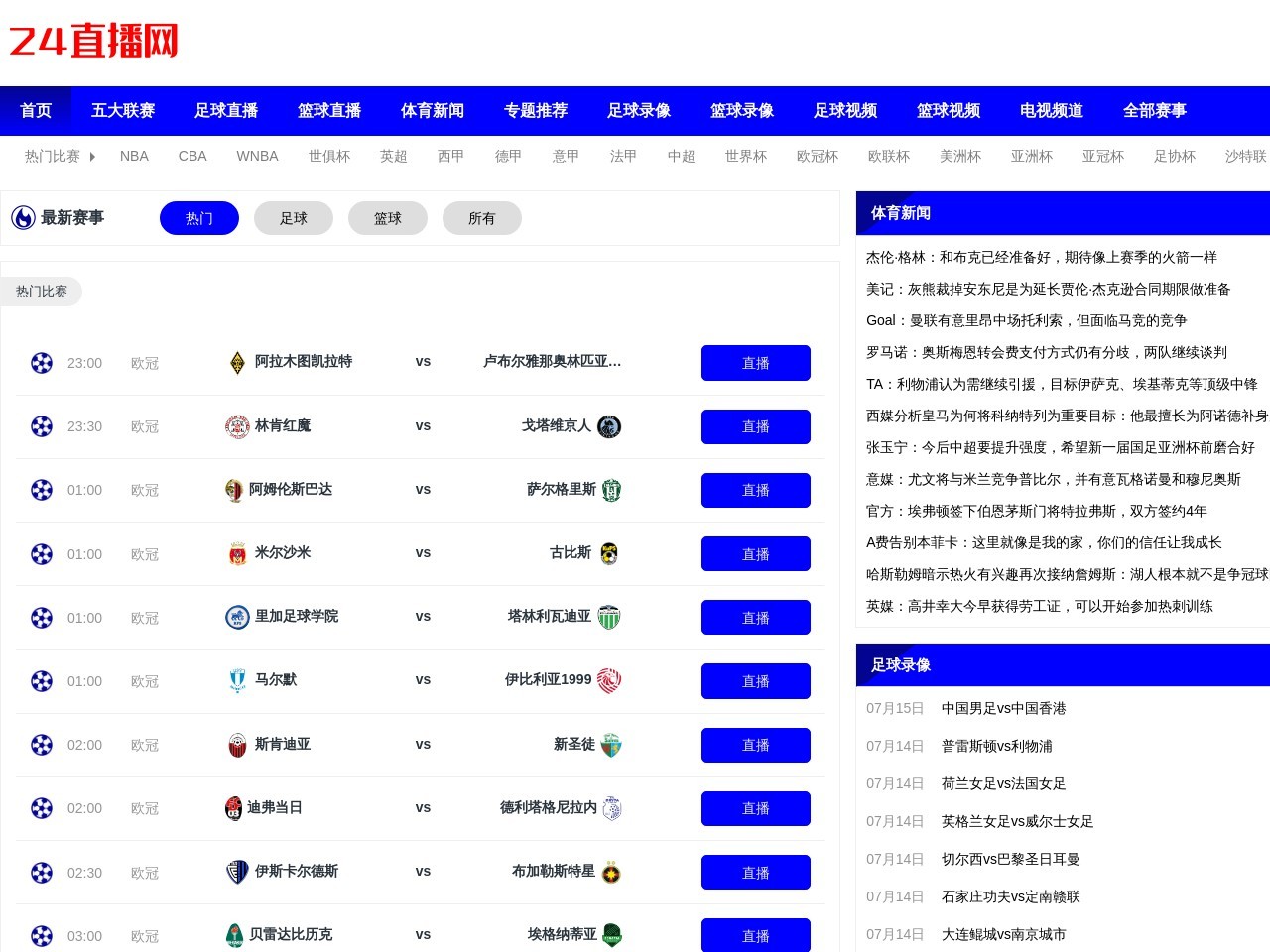Switch on the 足球 filter
1270x952 pixels.
pyautogui.click(x=293, y=218)
